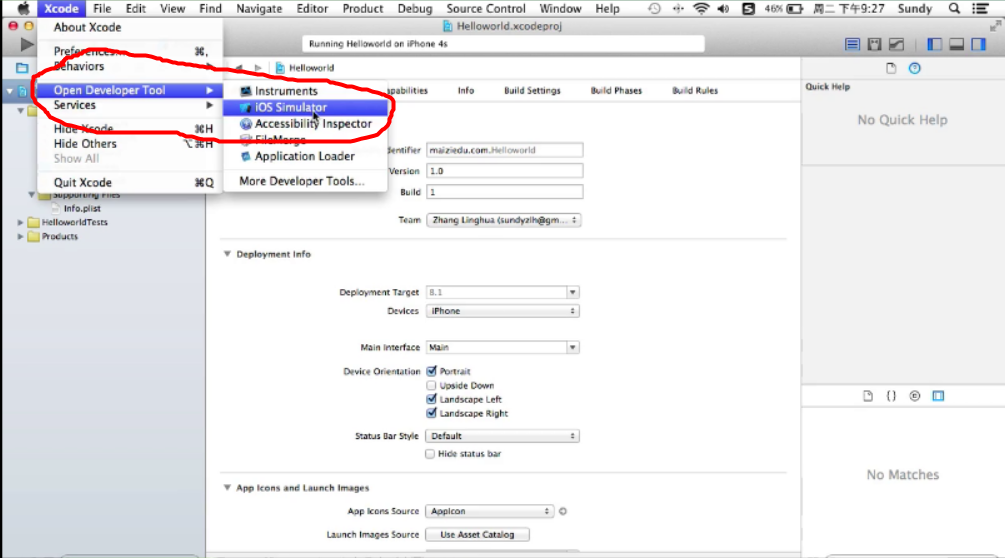Click arrow beside App Icons Source
The image size is (1005, 558).
[x=563, y=511]
